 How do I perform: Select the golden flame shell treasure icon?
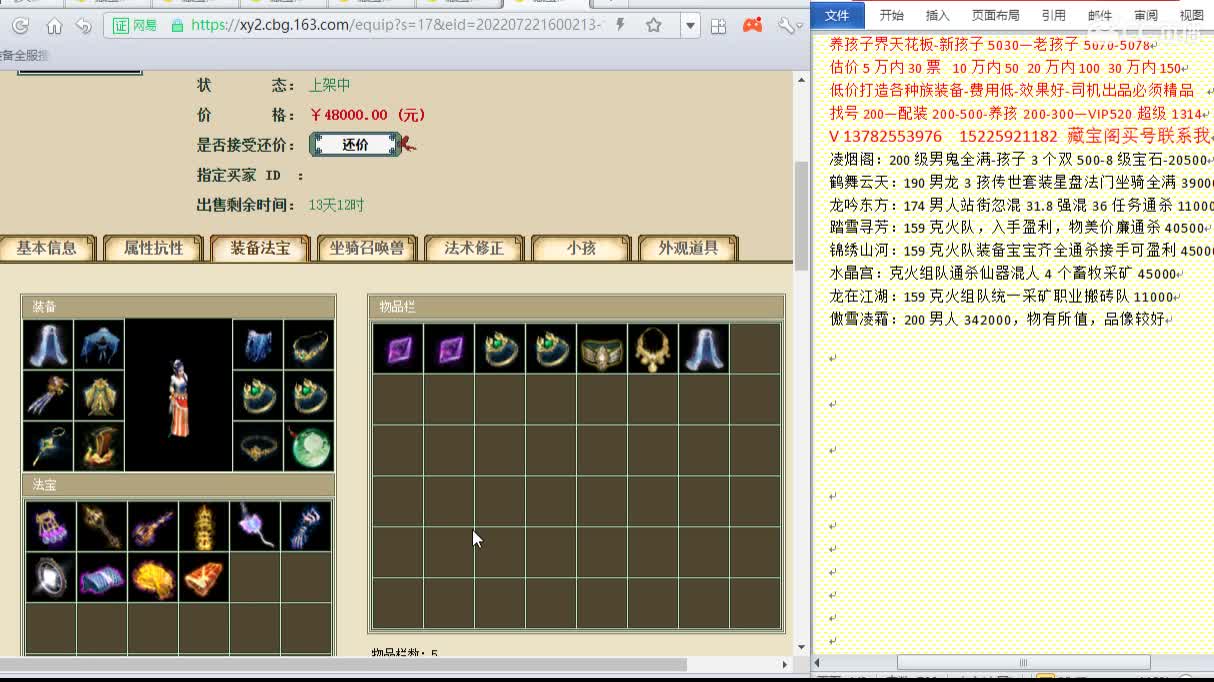point(152,578)
